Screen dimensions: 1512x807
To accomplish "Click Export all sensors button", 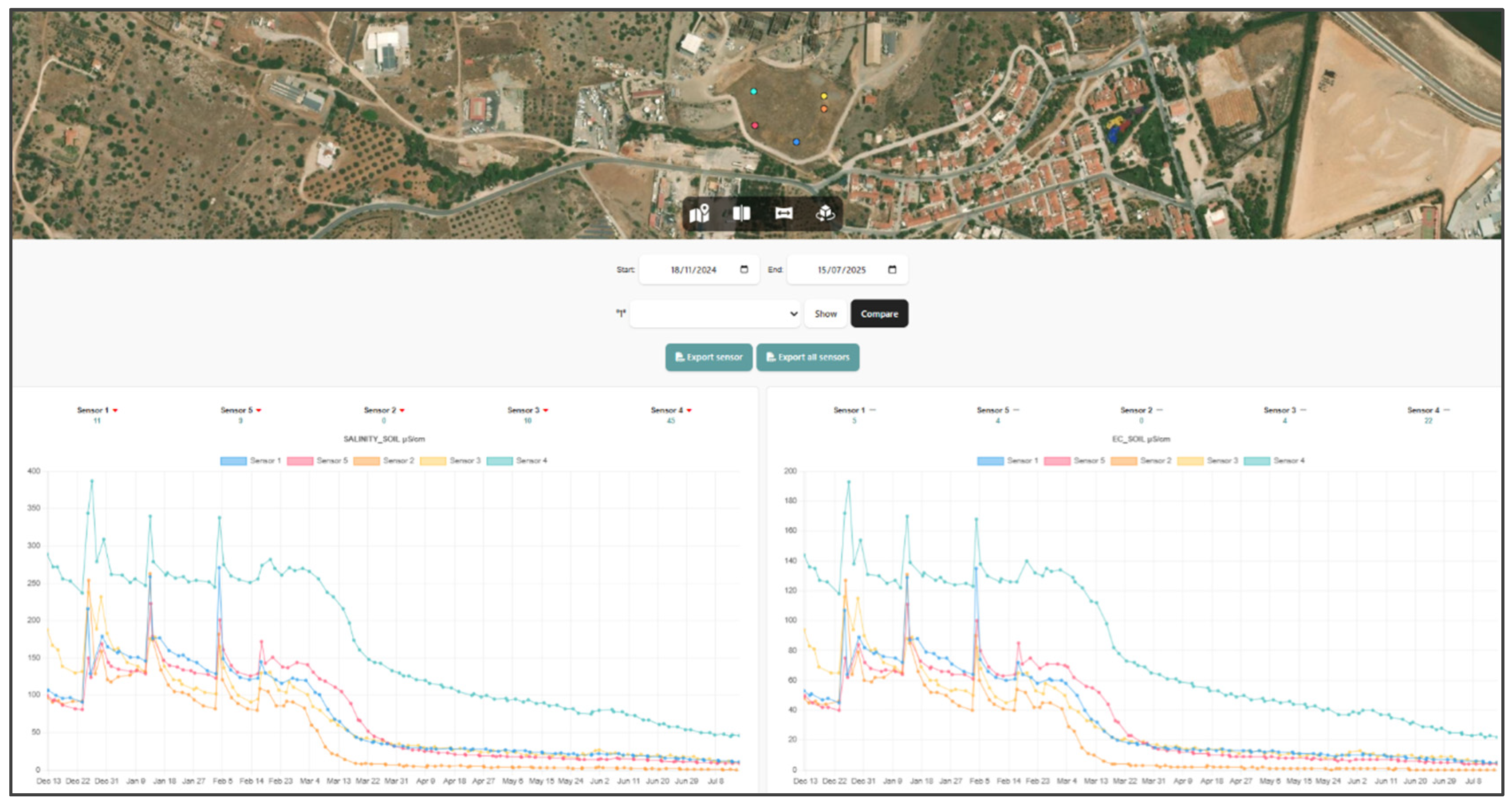I will (x=807, y=357).
